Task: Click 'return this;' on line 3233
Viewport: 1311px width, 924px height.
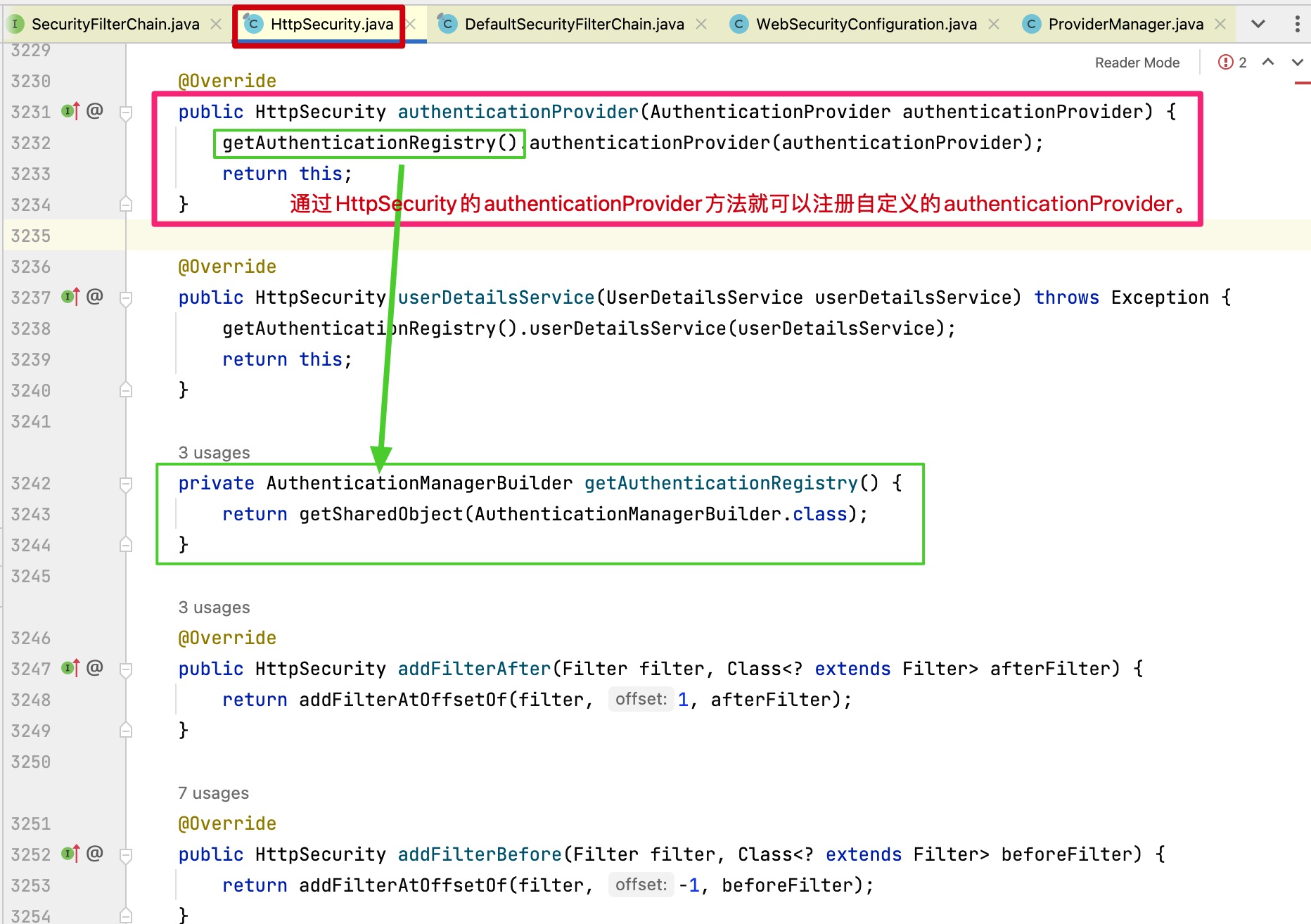Action: pyautogui.click(x=287, y=174)
